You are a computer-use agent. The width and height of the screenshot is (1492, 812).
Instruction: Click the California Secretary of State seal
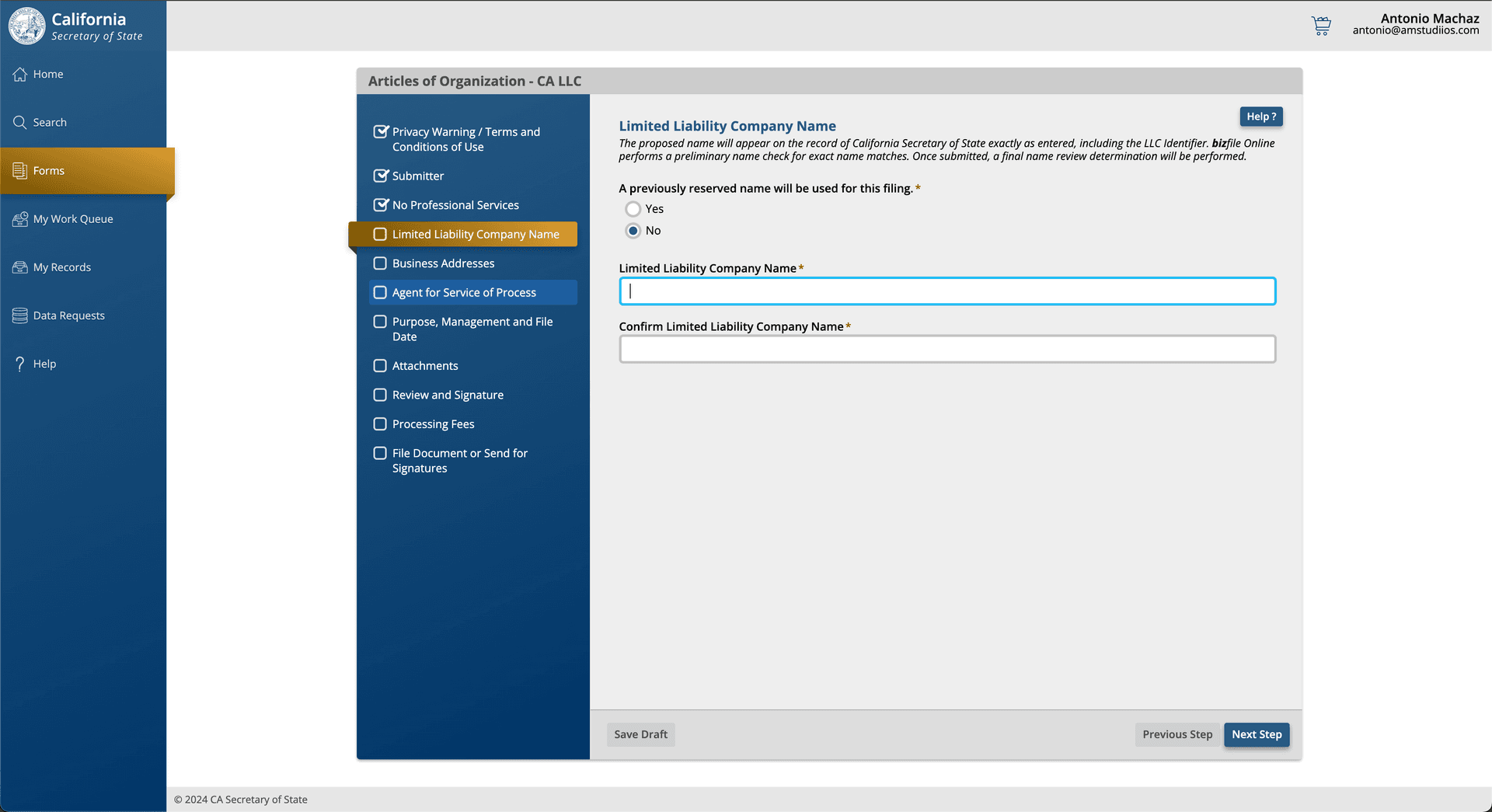pyautogui.click(x=27, y=26)
